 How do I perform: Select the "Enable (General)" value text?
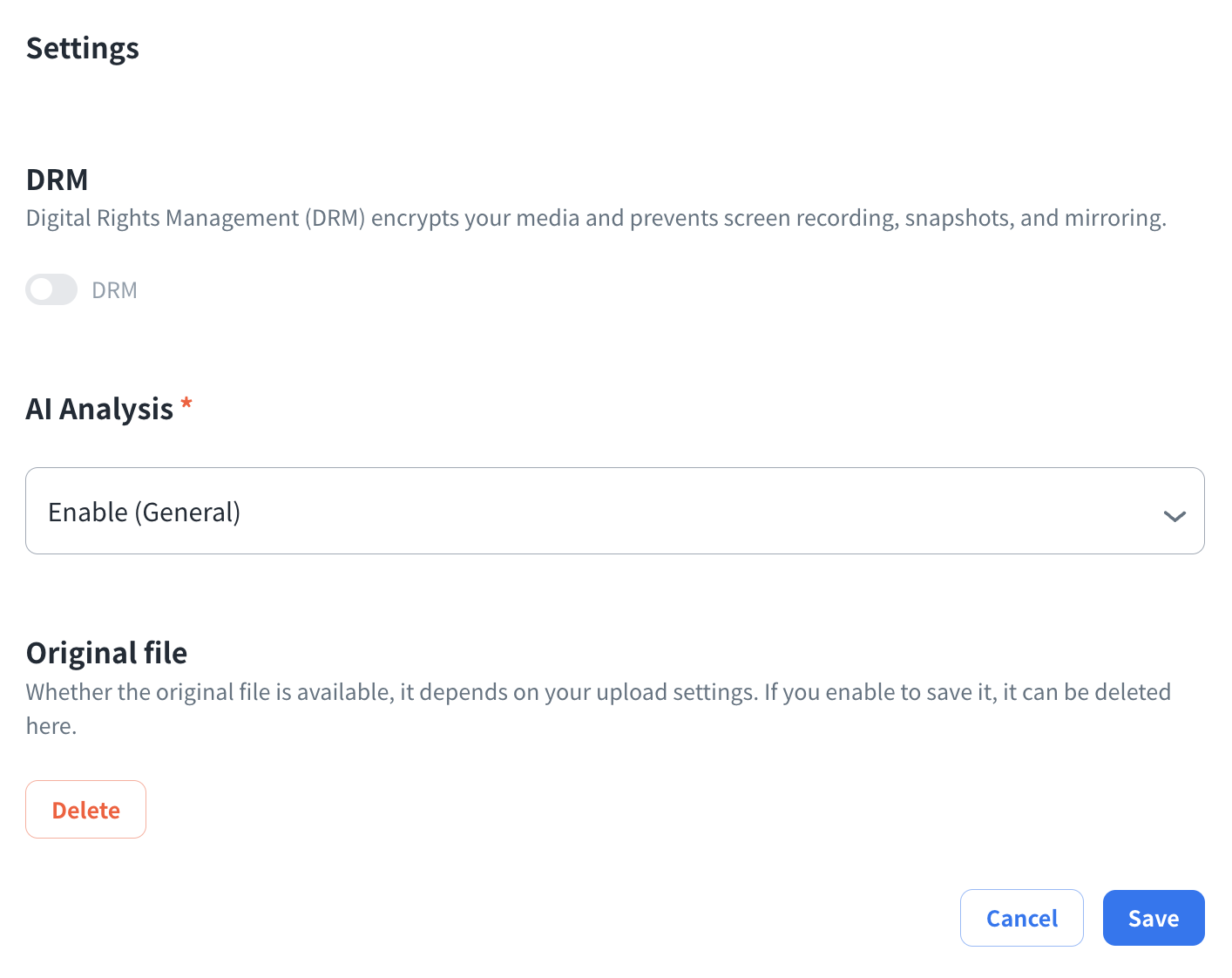pos(145,513)
